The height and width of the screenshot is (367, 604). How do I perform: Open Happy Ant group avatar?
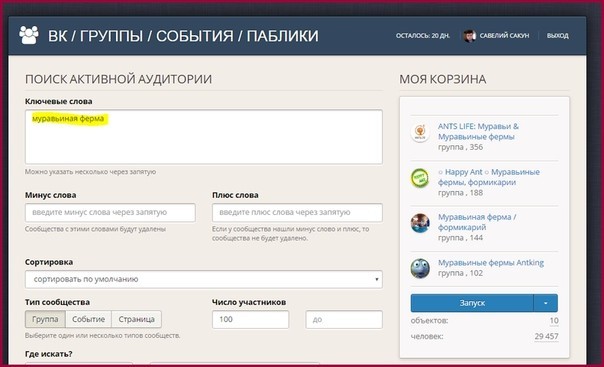click(x=420, y=178)
